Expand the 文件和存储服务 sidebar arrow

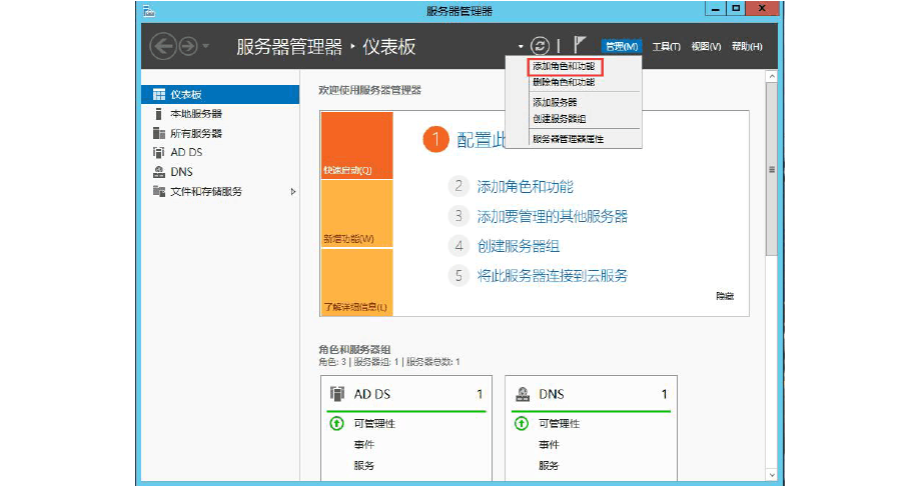(293, 191)
